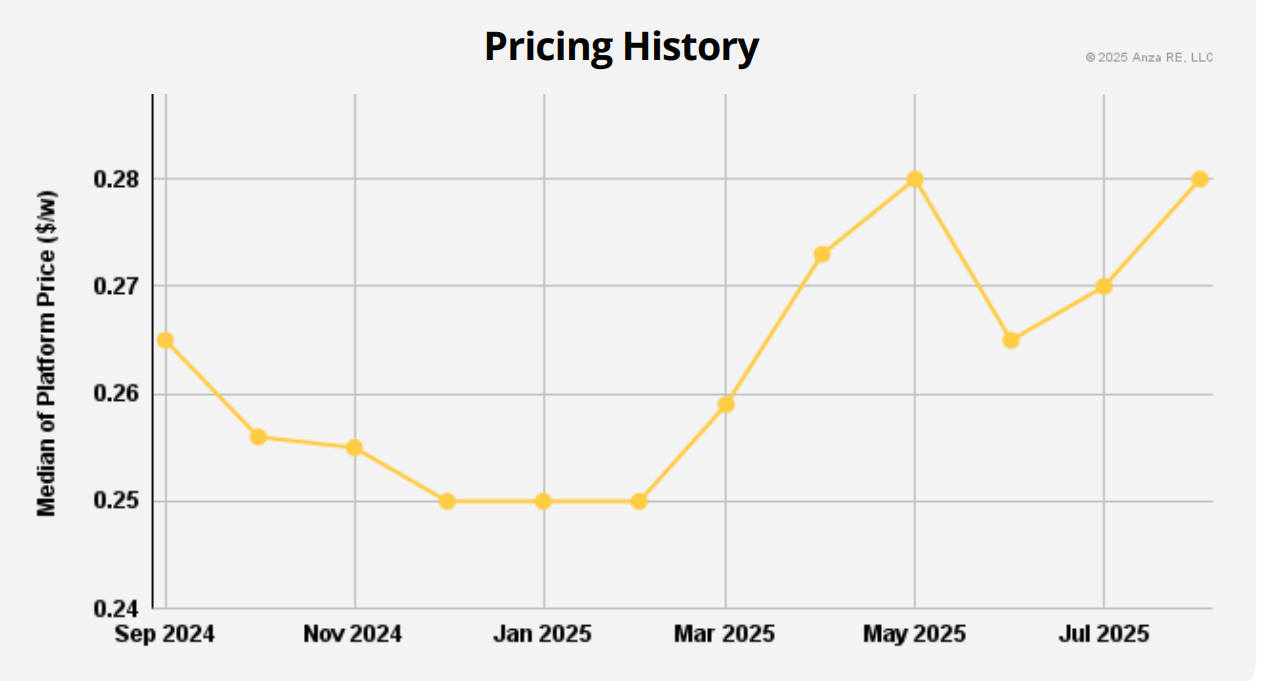Click the Pricing History chart title
Viewport: 1262px width, 681px height.
pos(621,47)
